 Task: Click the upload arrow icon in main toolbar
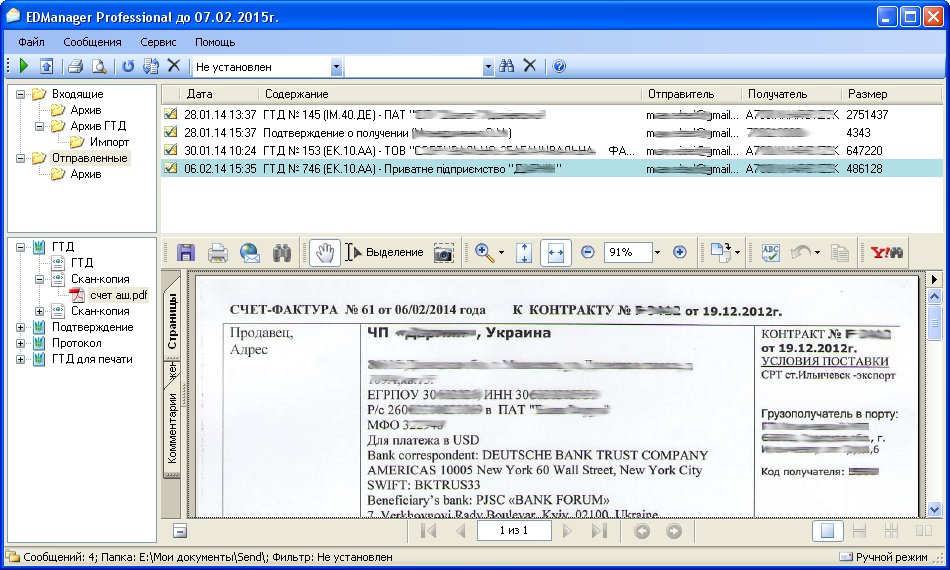47,66
